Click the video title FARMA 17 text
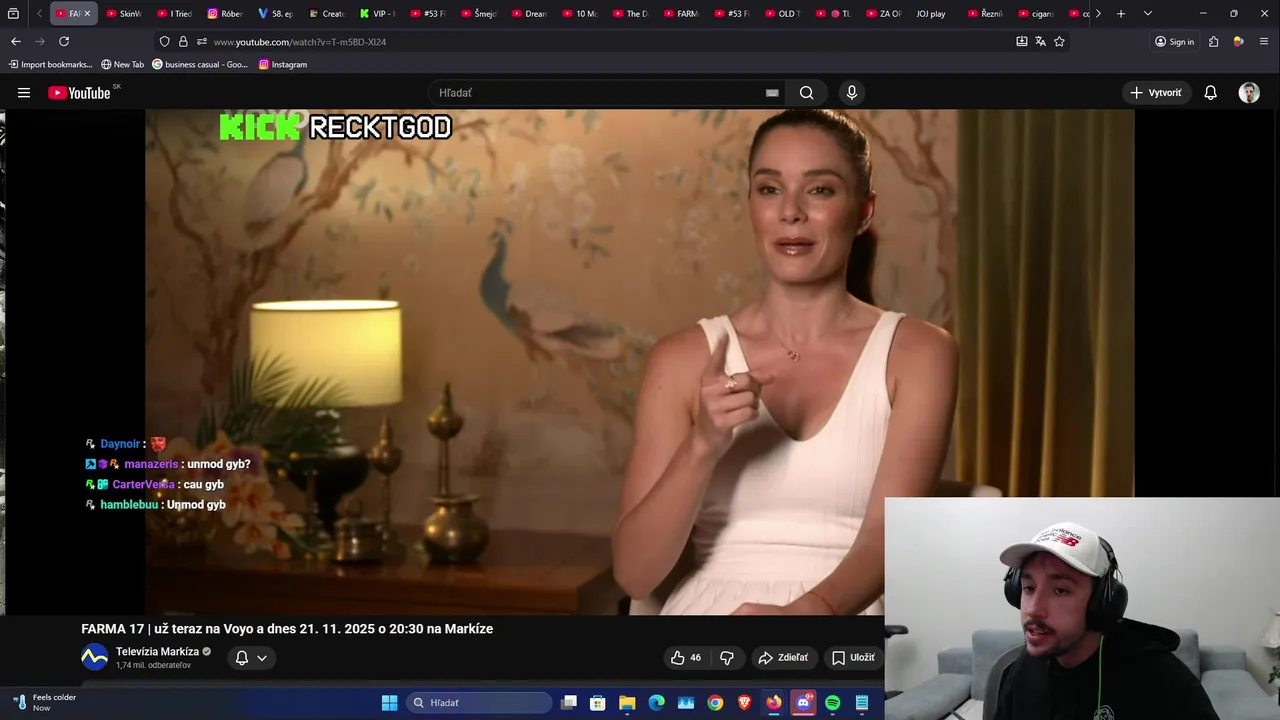The image size is (1280, 720). 287,629
